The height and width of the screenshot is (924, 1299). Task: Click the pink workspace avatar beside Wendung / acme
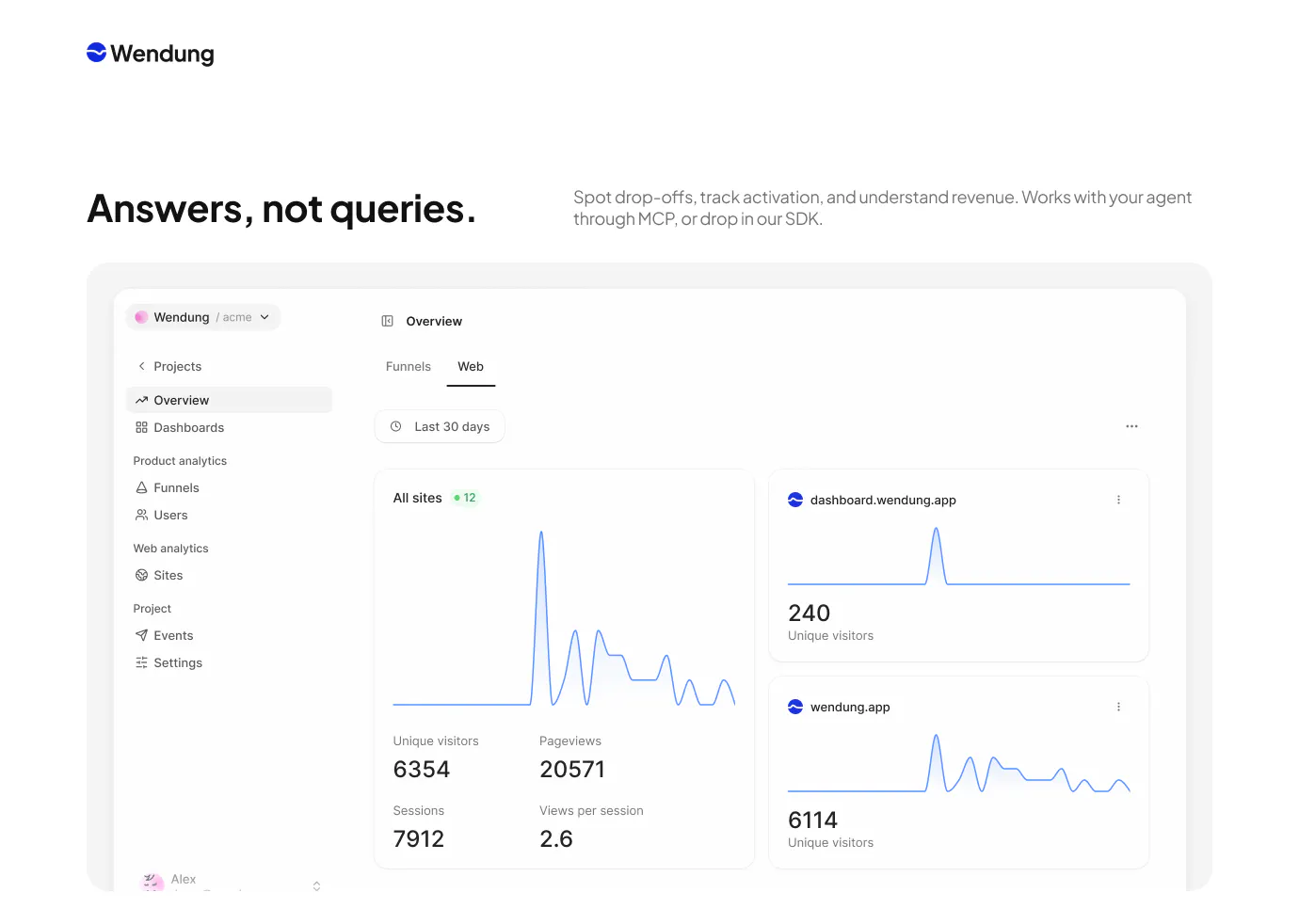[141, 317]
